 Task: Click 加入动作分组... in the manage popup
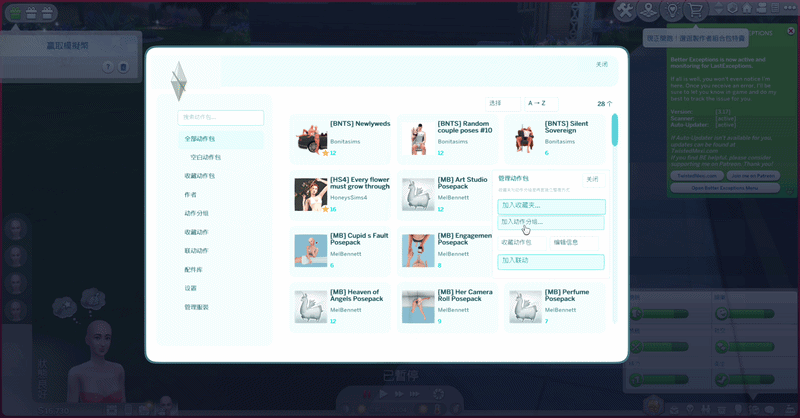pyautogui.click(x=551, y=222)
